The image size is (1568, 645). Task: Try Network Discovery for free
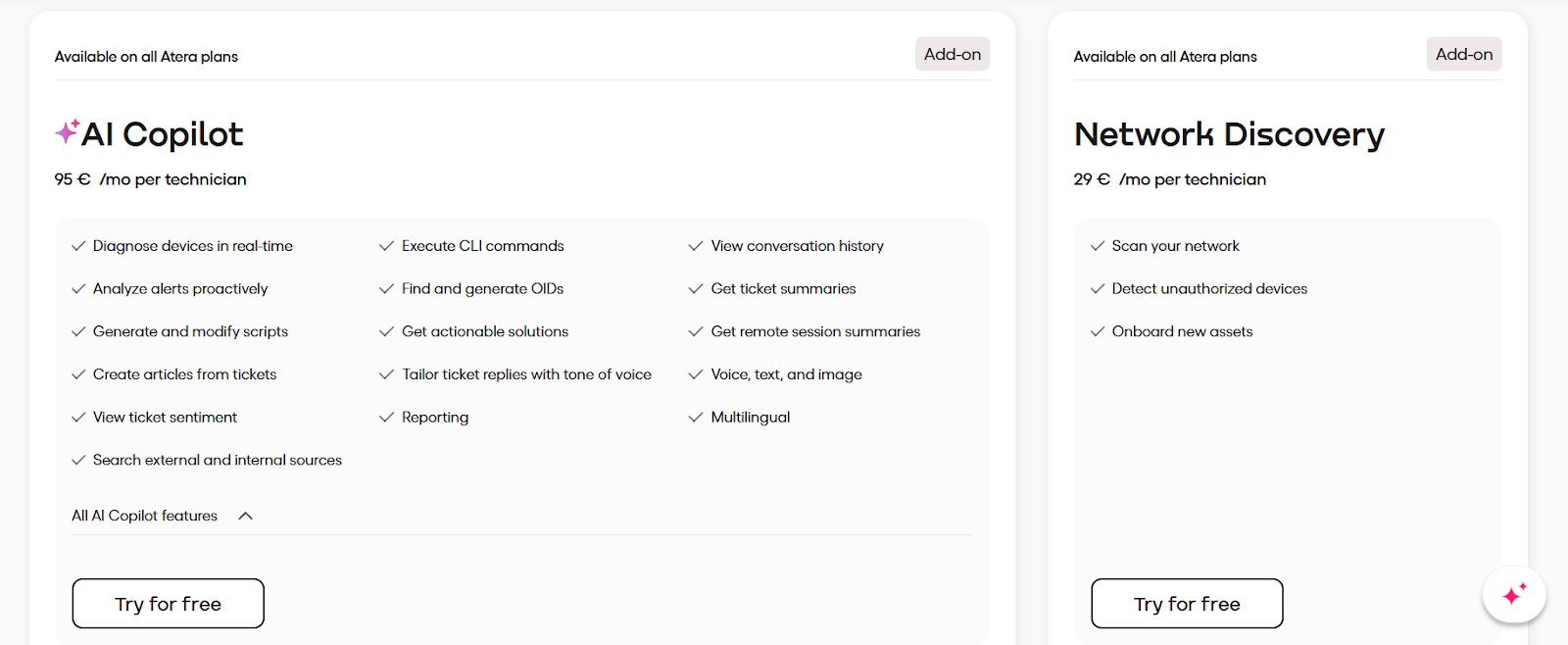click(x=1187, y=604)
